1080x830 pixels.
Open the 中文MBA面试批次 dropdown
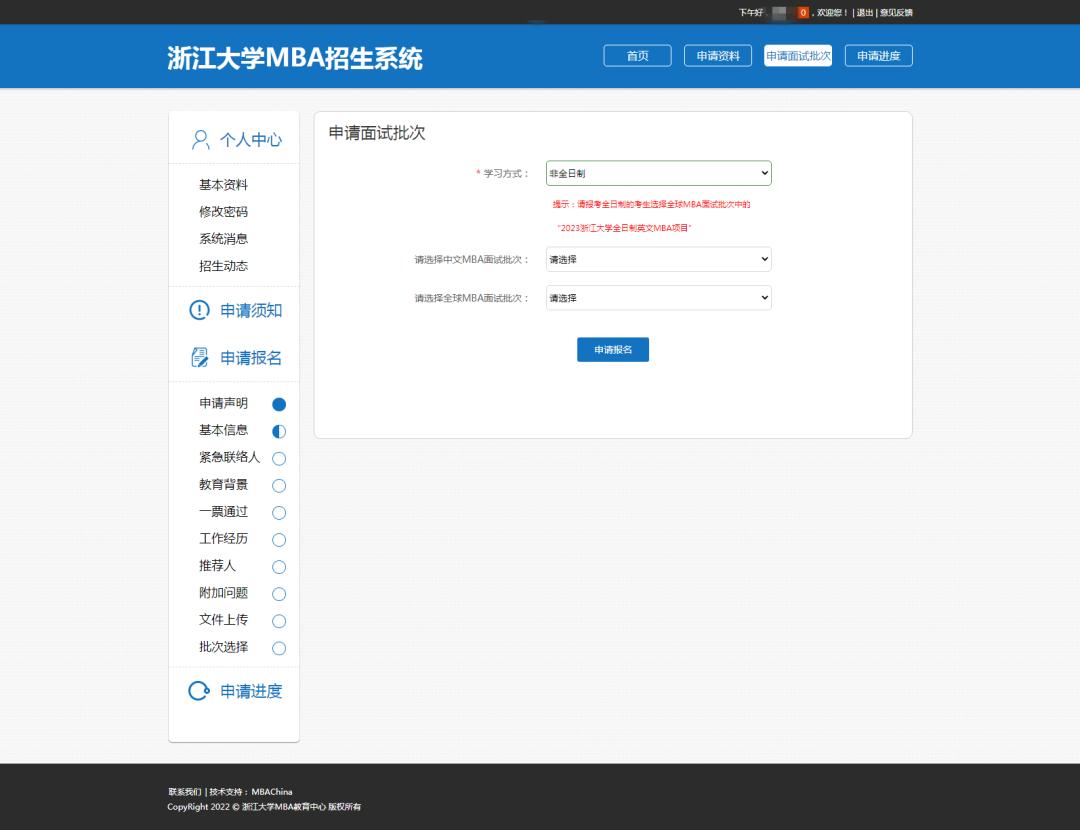[x=658, y=259]
